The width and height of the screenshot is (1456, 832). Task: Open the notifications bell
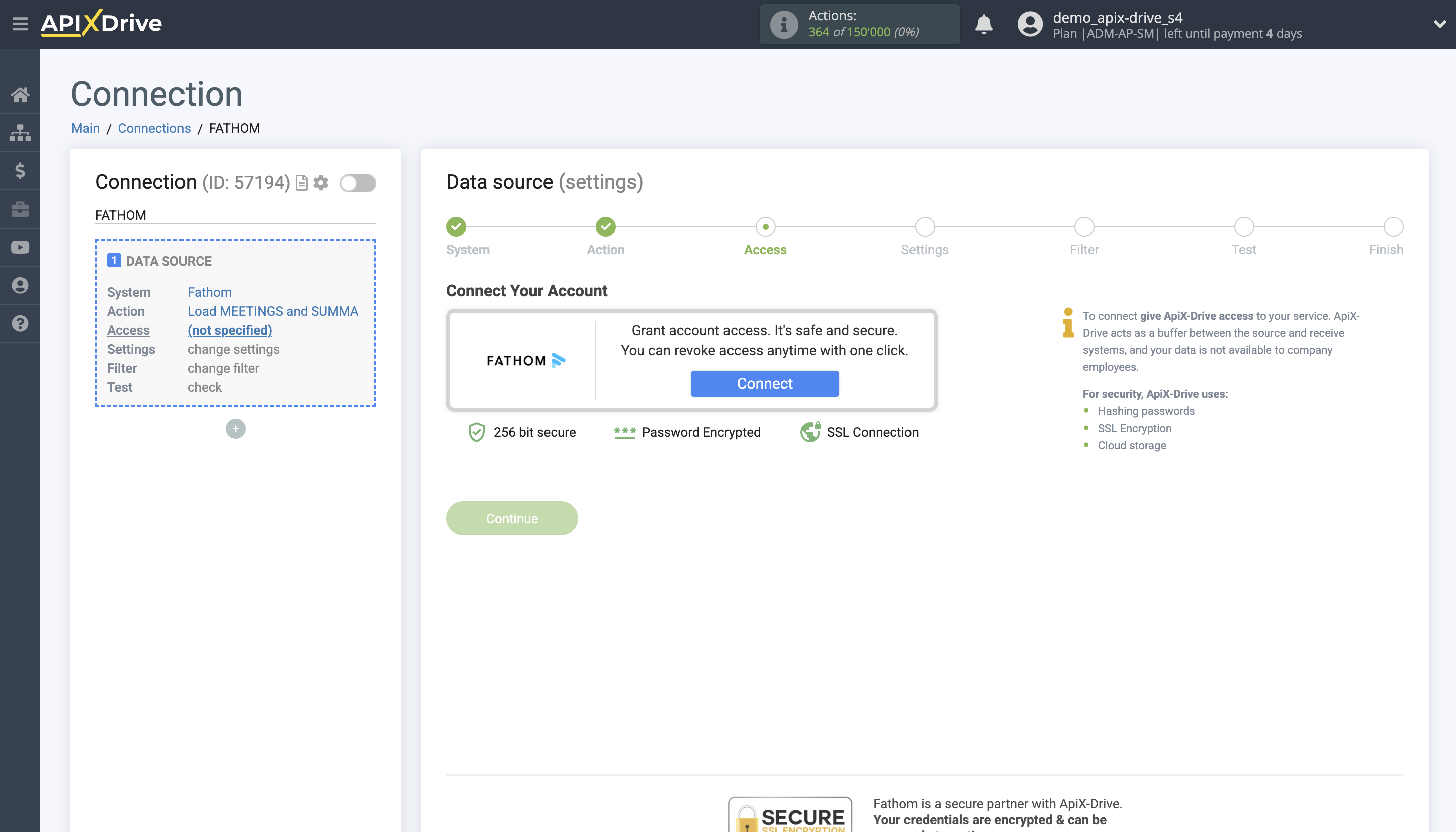tap(983, 24)
